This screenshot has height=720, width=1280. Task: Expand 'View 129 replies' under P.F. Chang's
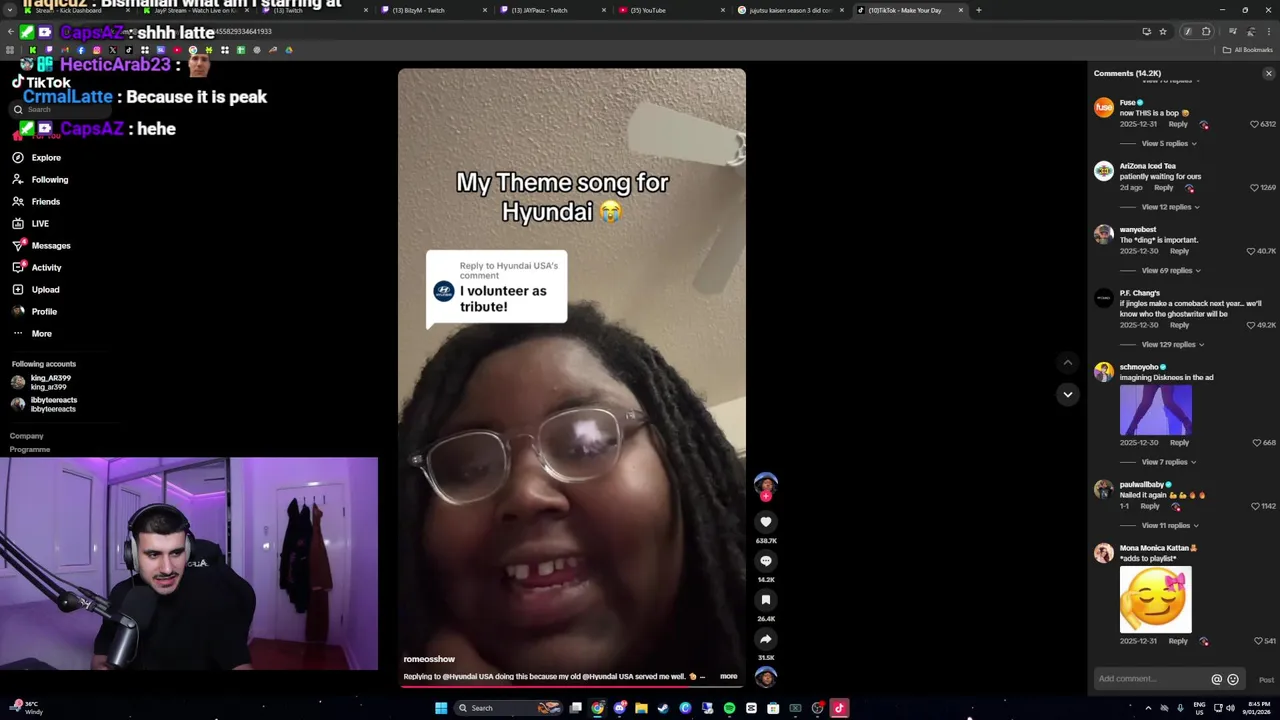click(1172, 344)
